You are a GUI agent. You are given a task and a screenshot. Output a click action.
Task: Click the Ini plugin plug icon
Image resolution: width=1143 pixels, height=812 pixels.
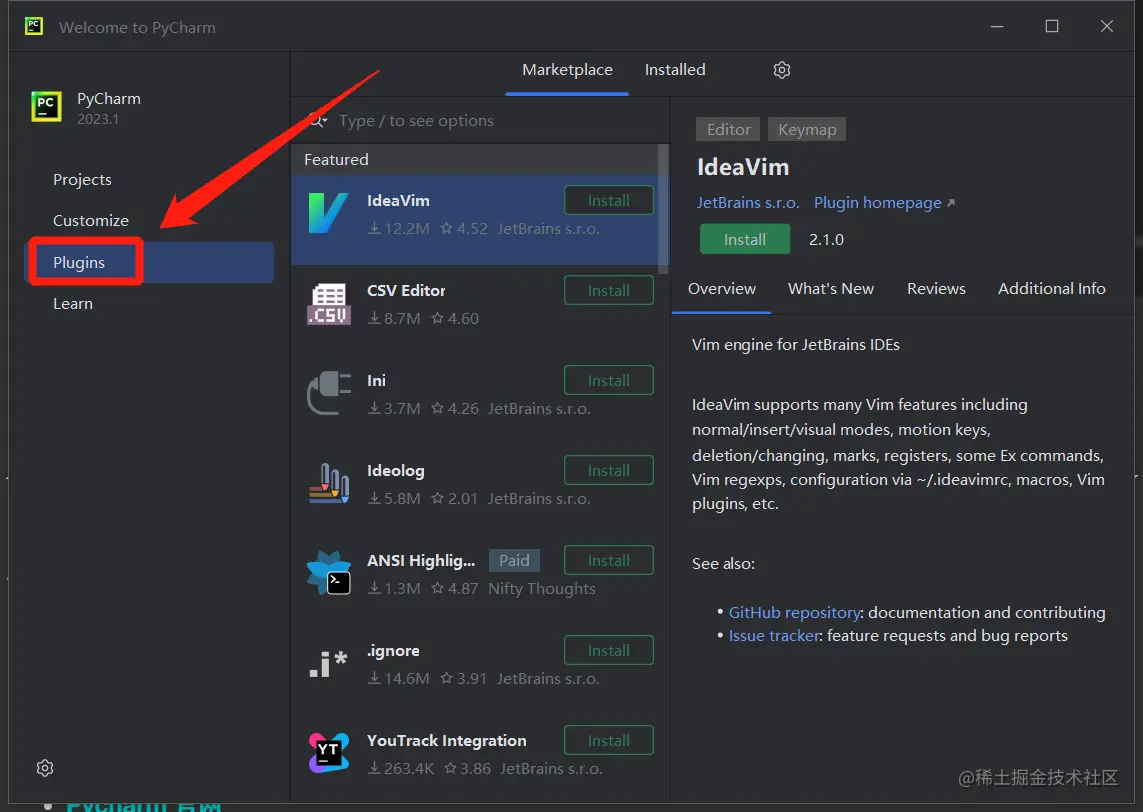tap(329, 394)
